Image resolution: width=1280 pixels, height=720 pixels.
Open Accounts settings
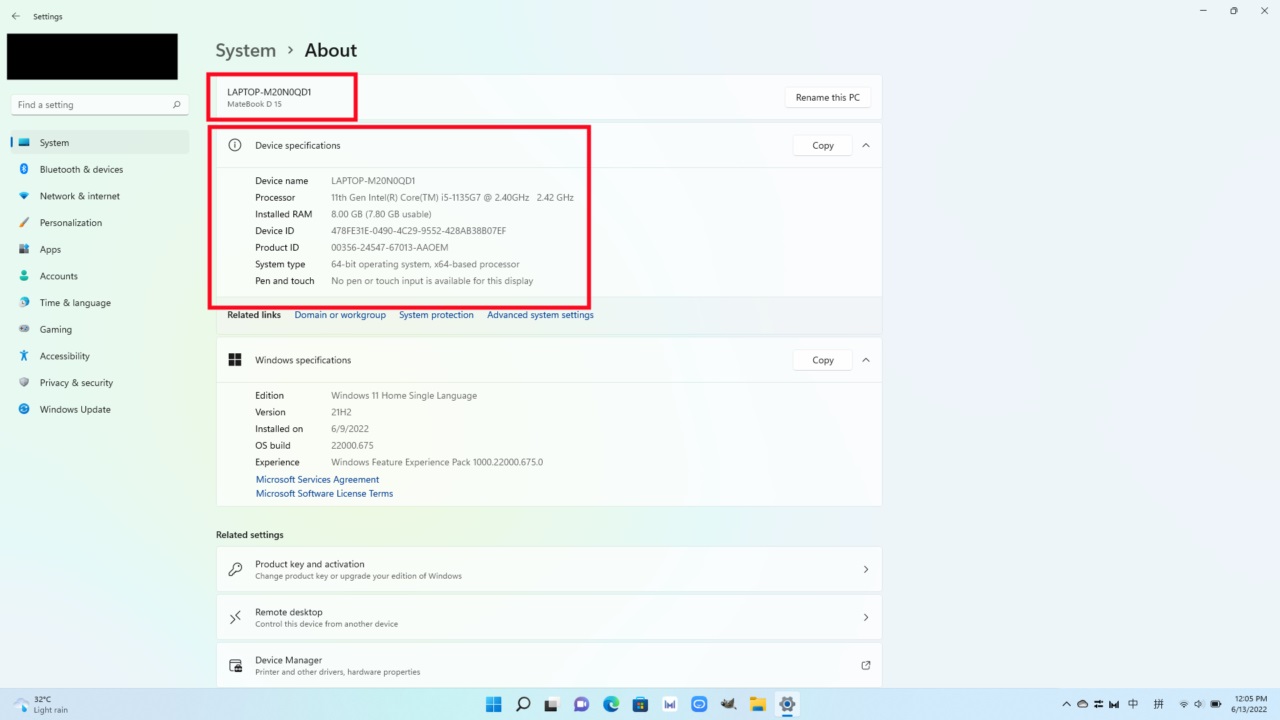pyautogui.click(x=99, y=276)
